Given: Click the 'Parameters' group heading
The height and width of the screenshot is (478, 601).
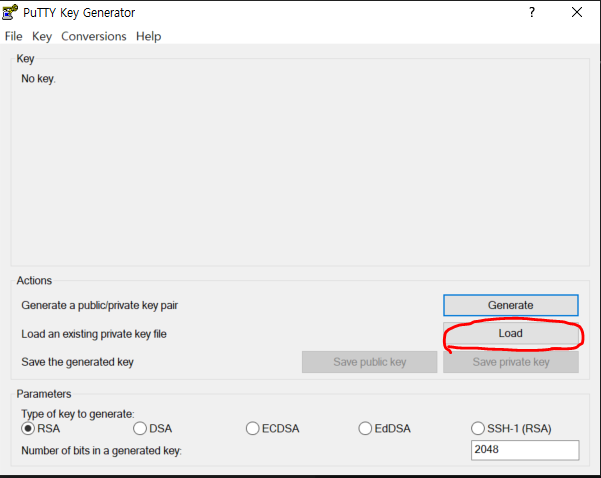Looking at the screenshot, I should 44,394.
